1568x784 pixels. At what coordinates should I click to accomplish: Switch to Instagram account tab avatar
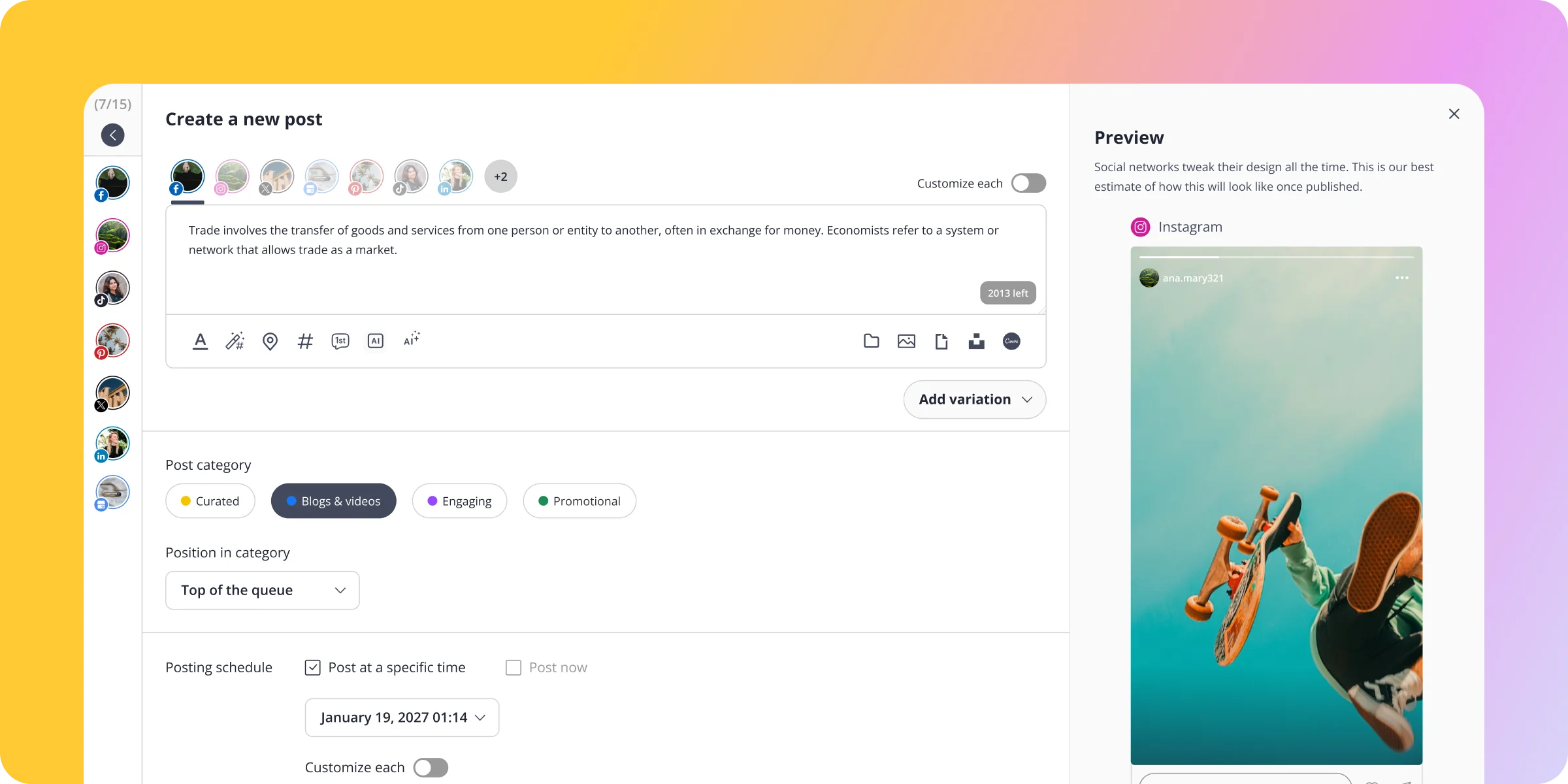click(231, 177)
